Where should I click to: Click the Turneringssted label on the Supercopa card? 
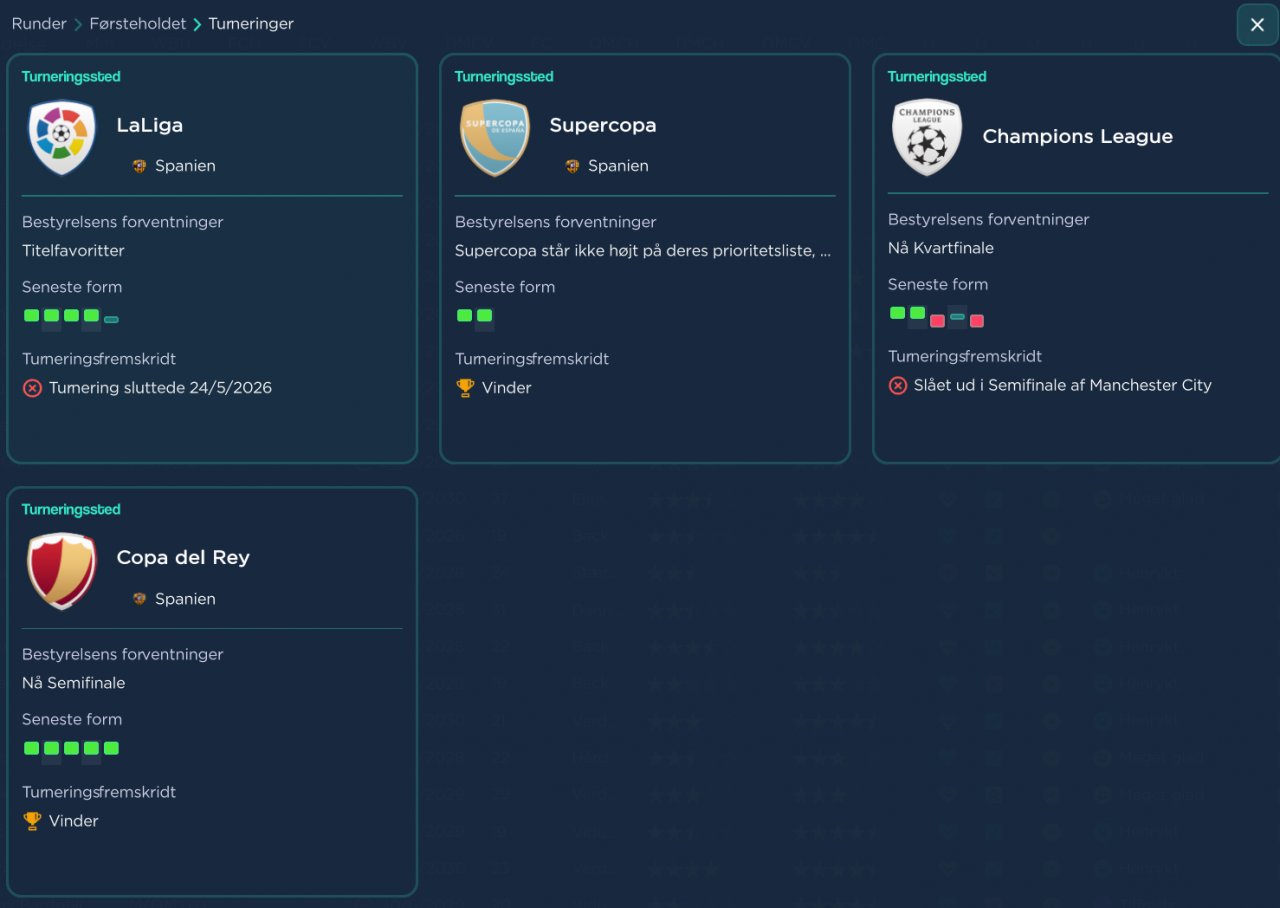[504, 77]
